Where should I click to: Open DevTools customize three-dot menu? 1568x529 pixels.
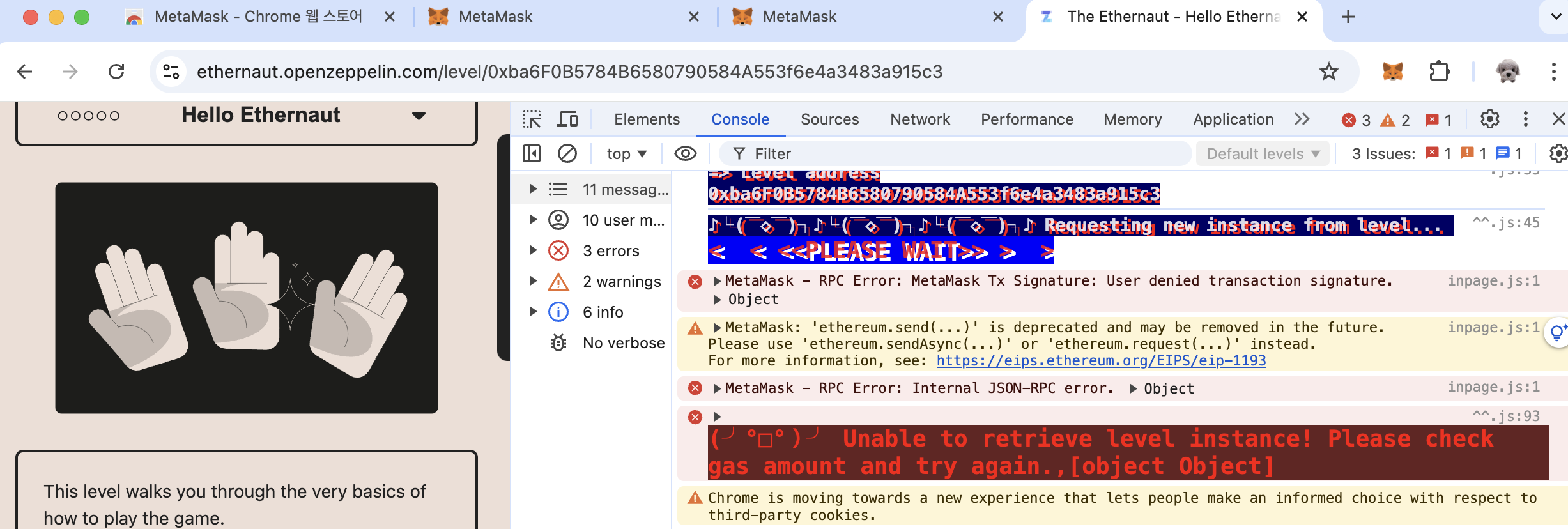click(1526, 119)
